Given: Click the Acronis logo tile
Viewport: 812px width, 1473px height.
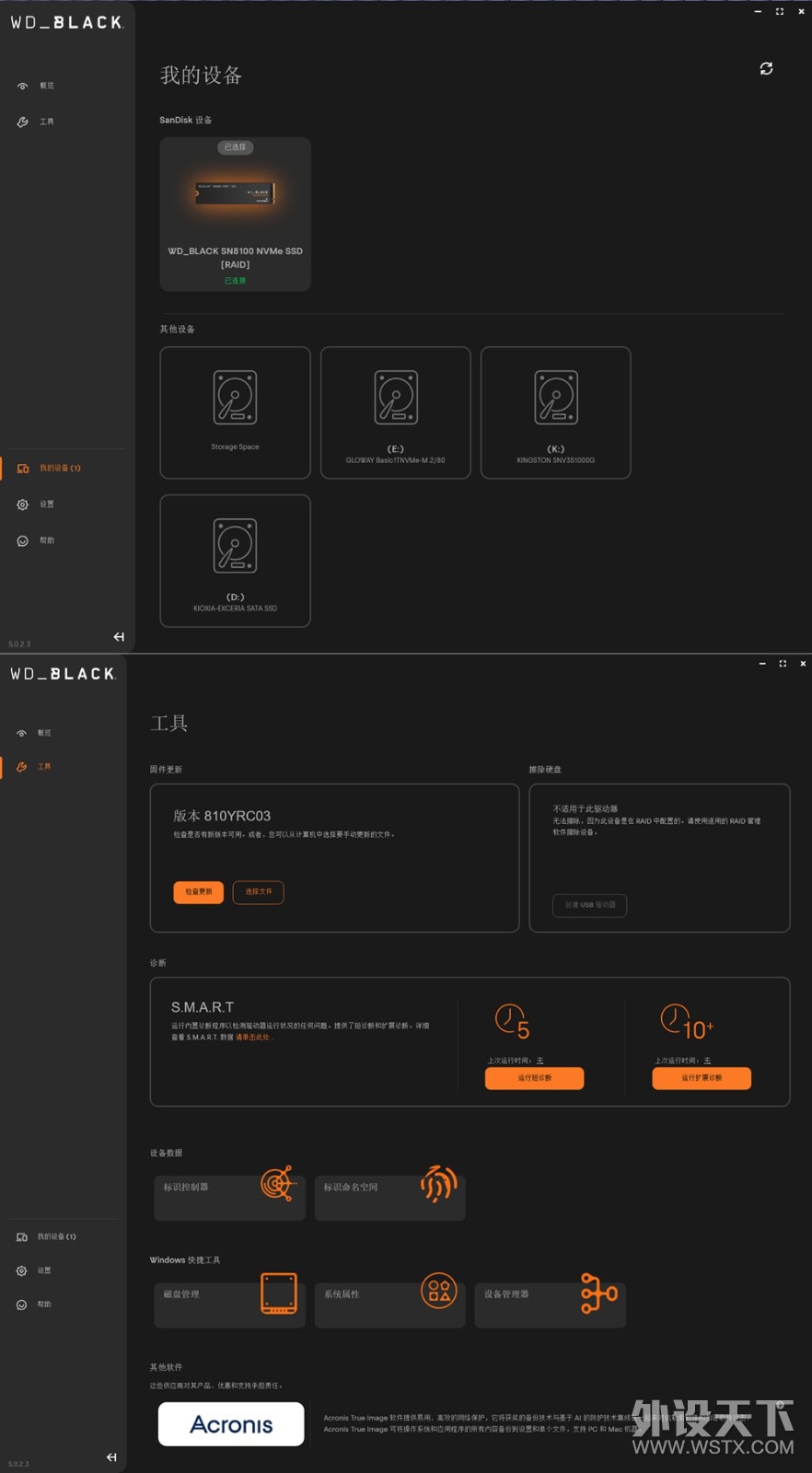Looking at the screenshot, I should pyautogui.click(x=231, y=1424).
